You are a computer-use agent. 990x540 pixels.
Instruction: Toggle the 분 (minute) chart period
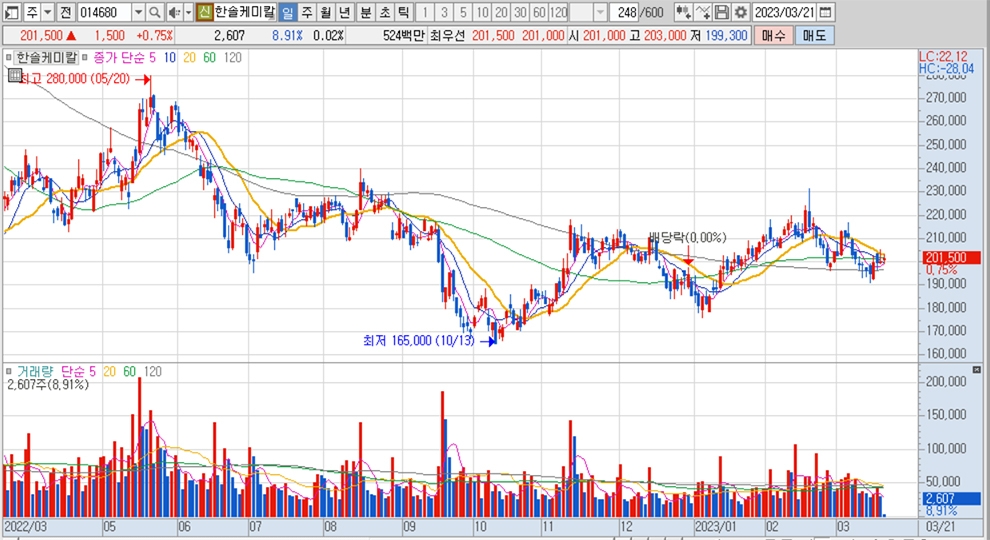364,12
